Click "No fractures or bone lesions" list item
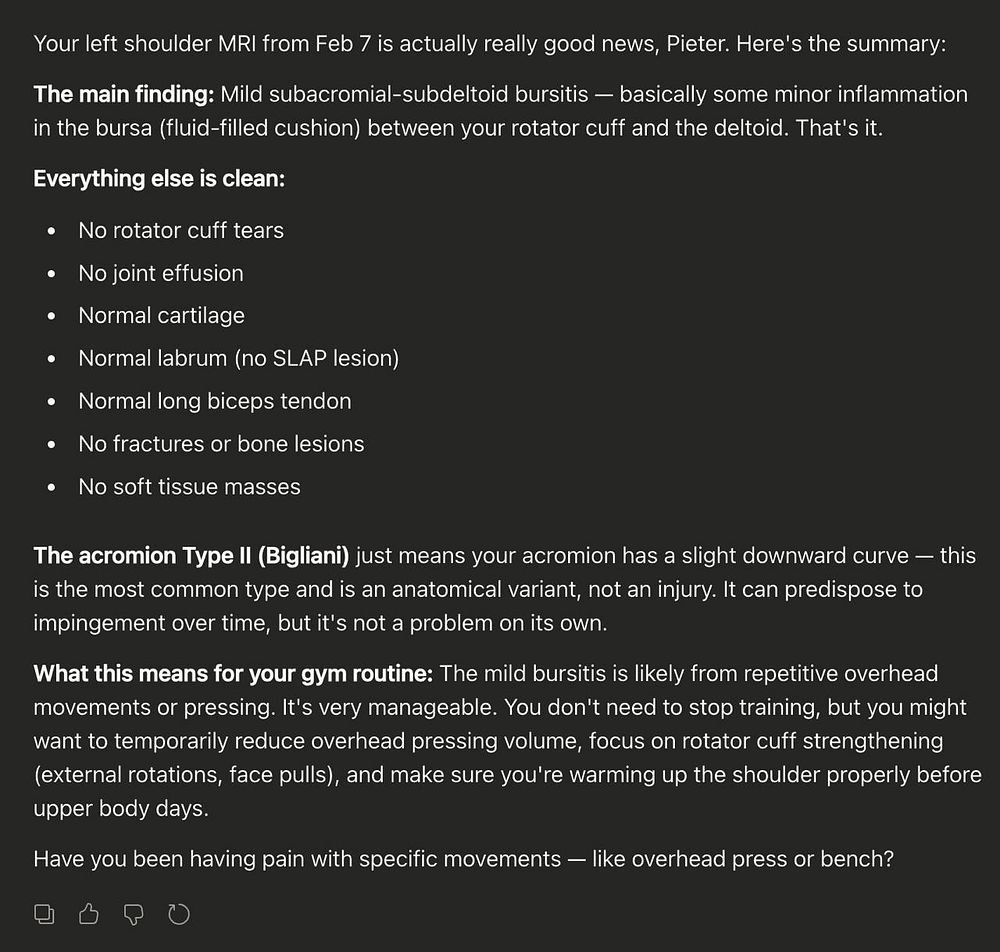Screen dimensions: 1000x952 (x=221, y=444)
